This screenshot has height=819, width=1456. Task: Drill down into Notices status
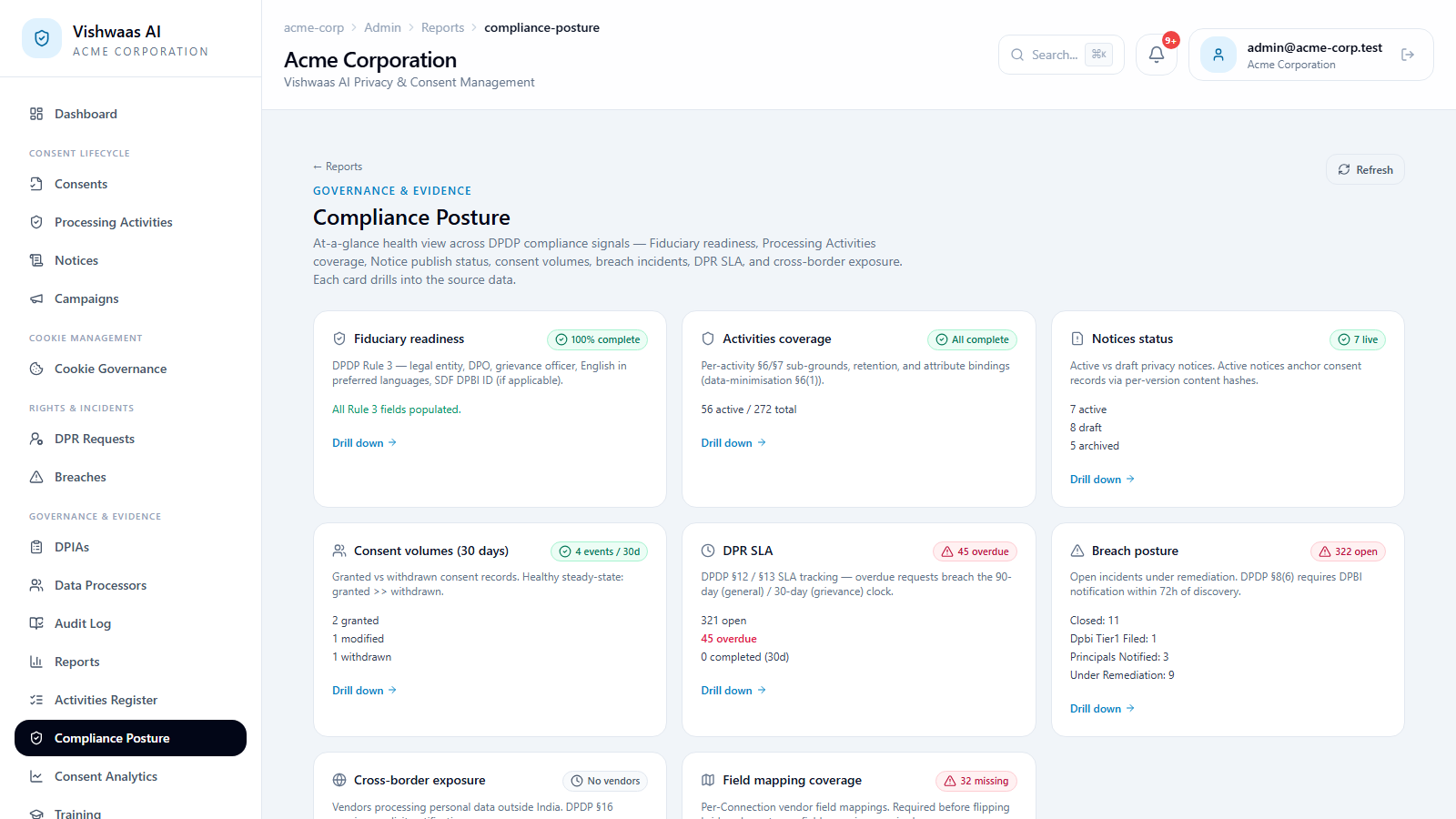point(1102,480)
